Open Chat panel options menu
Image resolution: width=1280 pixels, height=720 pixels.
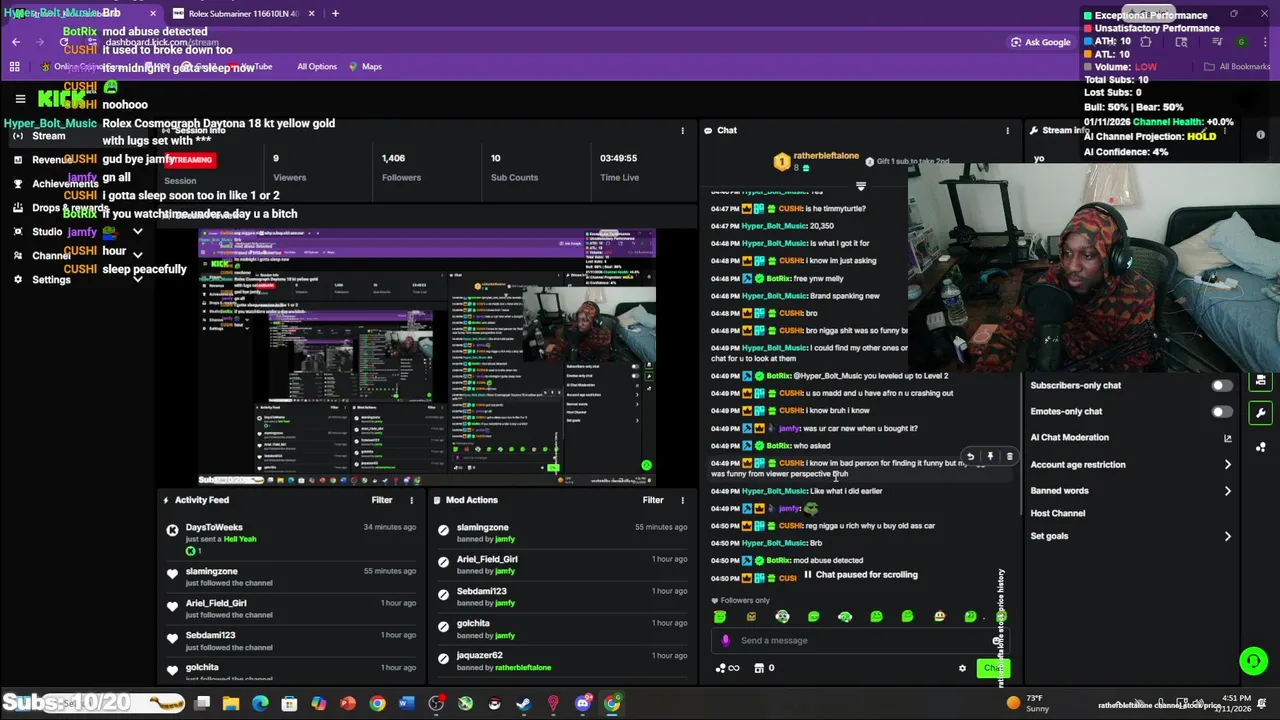(x=1007, y=131)
